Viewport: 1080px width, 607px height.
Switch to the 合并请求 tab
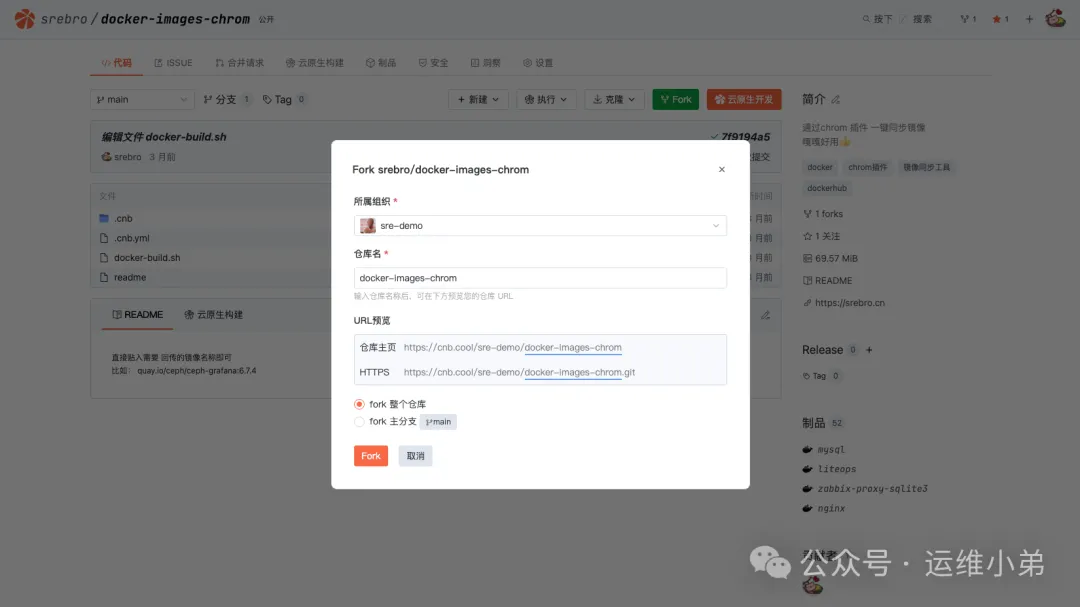239,63
